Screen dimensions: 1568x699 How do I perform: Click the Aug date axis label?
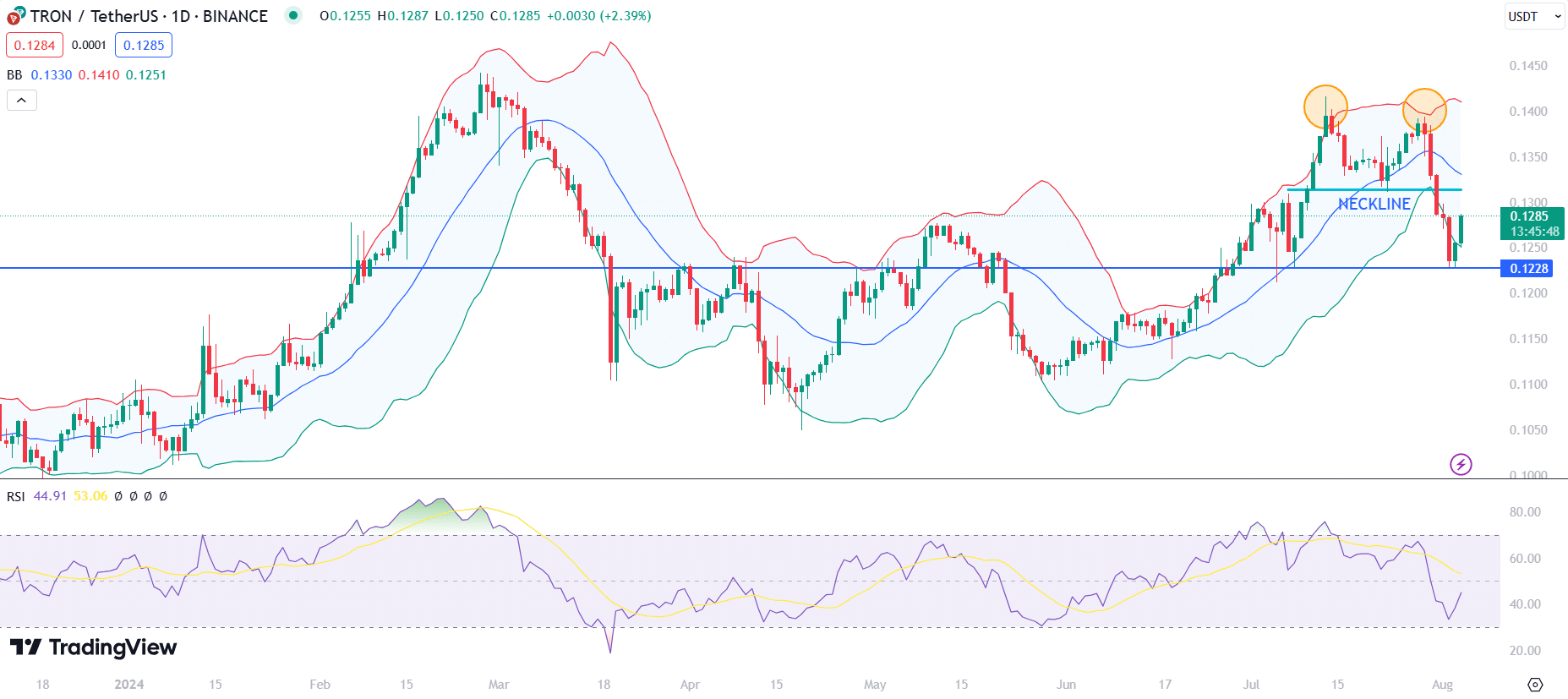(x=1443, y=685)
